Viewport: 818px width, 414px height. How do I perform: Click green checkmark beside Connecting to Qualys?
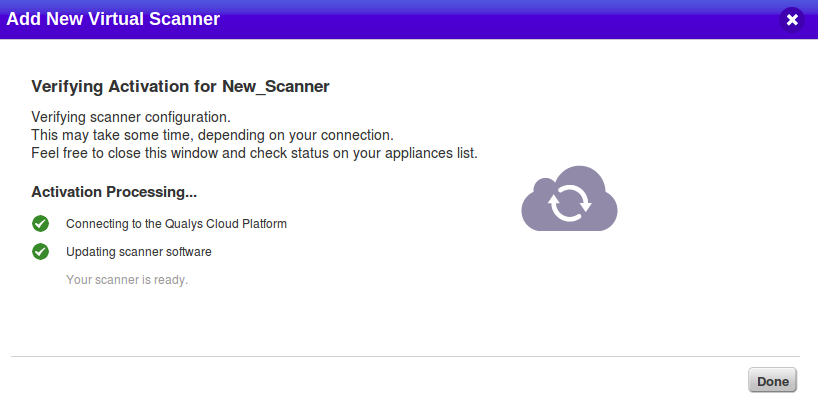click(40, 224)
